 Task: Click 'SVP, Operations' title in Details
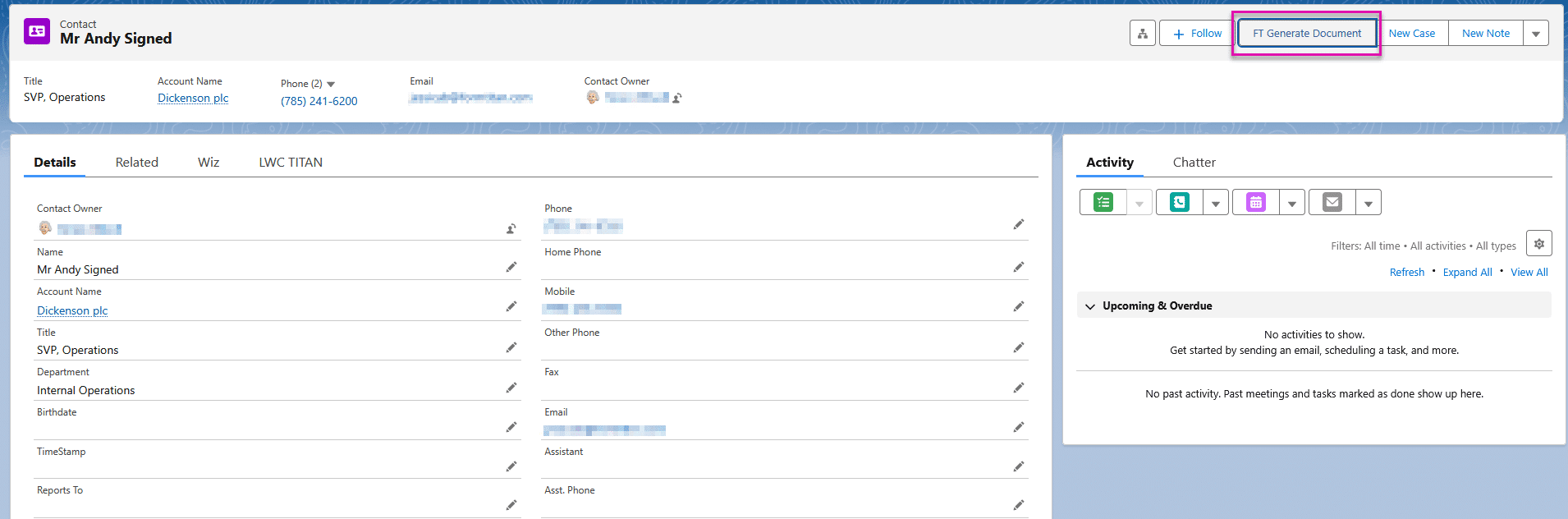coord(78,350)
